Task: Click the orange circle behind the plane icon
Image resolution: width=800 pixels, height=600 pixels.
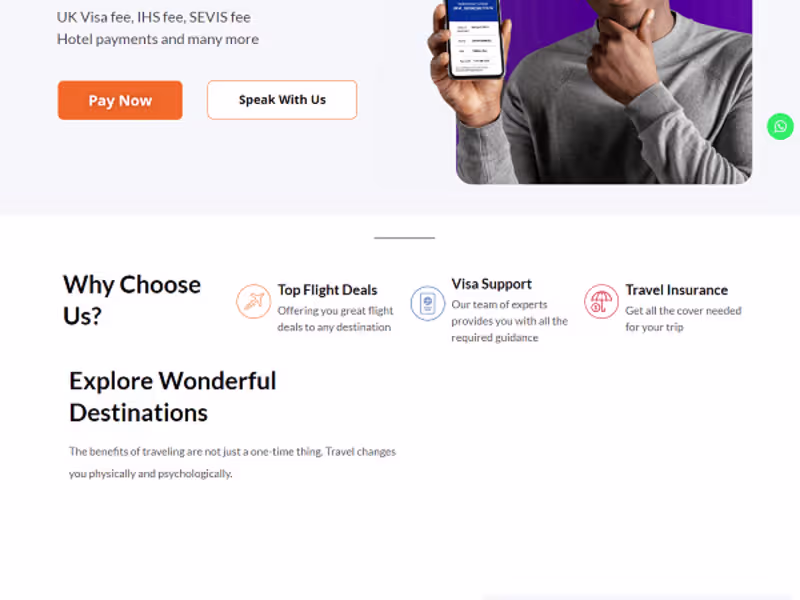Action: (x=253, y=301)
